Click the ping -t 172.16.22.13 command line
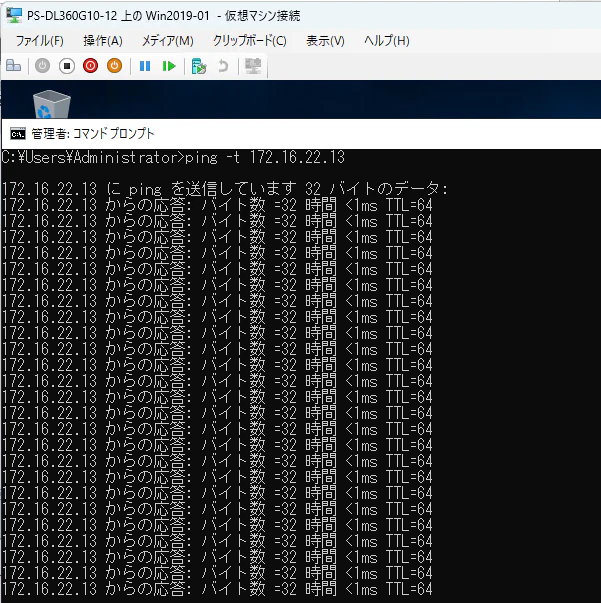 click(173, 158)
